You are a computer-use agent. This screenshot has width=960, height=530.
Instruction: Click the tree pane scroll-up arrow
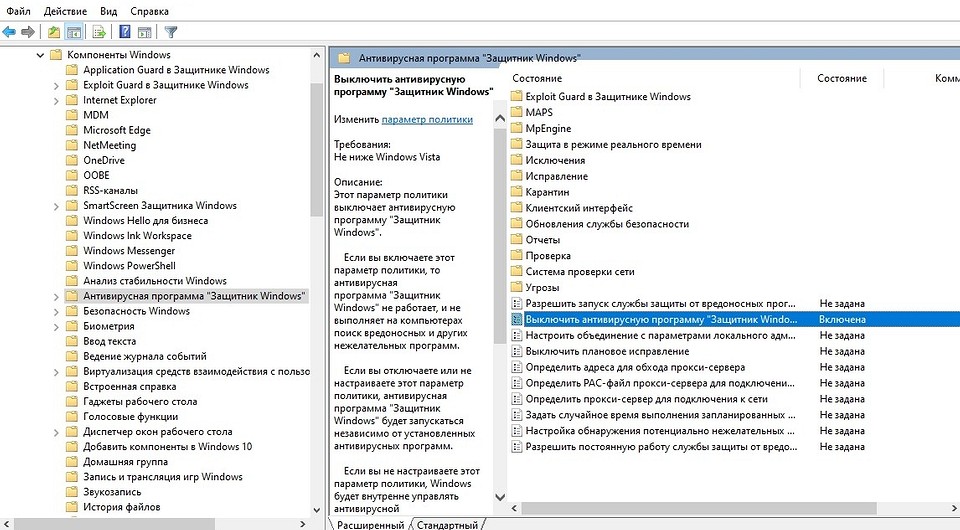pos(318,54)
